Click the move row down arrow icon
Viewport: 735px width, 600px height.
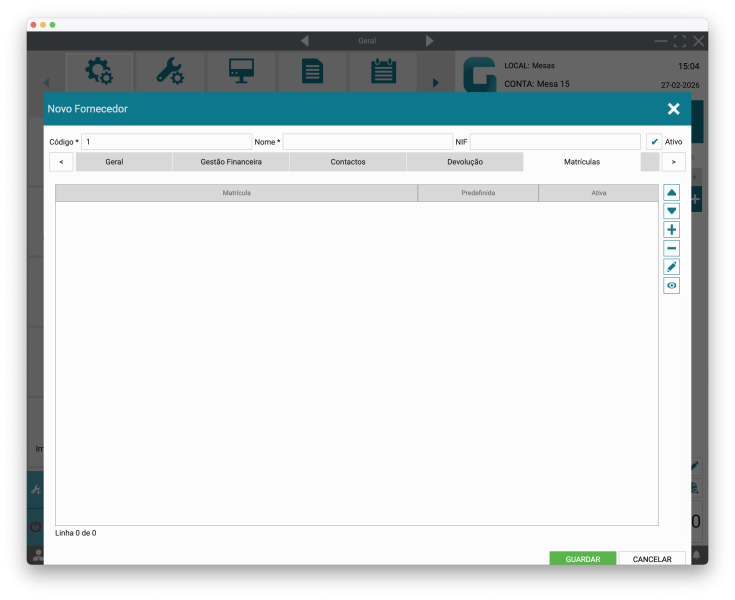pos(671,211)
